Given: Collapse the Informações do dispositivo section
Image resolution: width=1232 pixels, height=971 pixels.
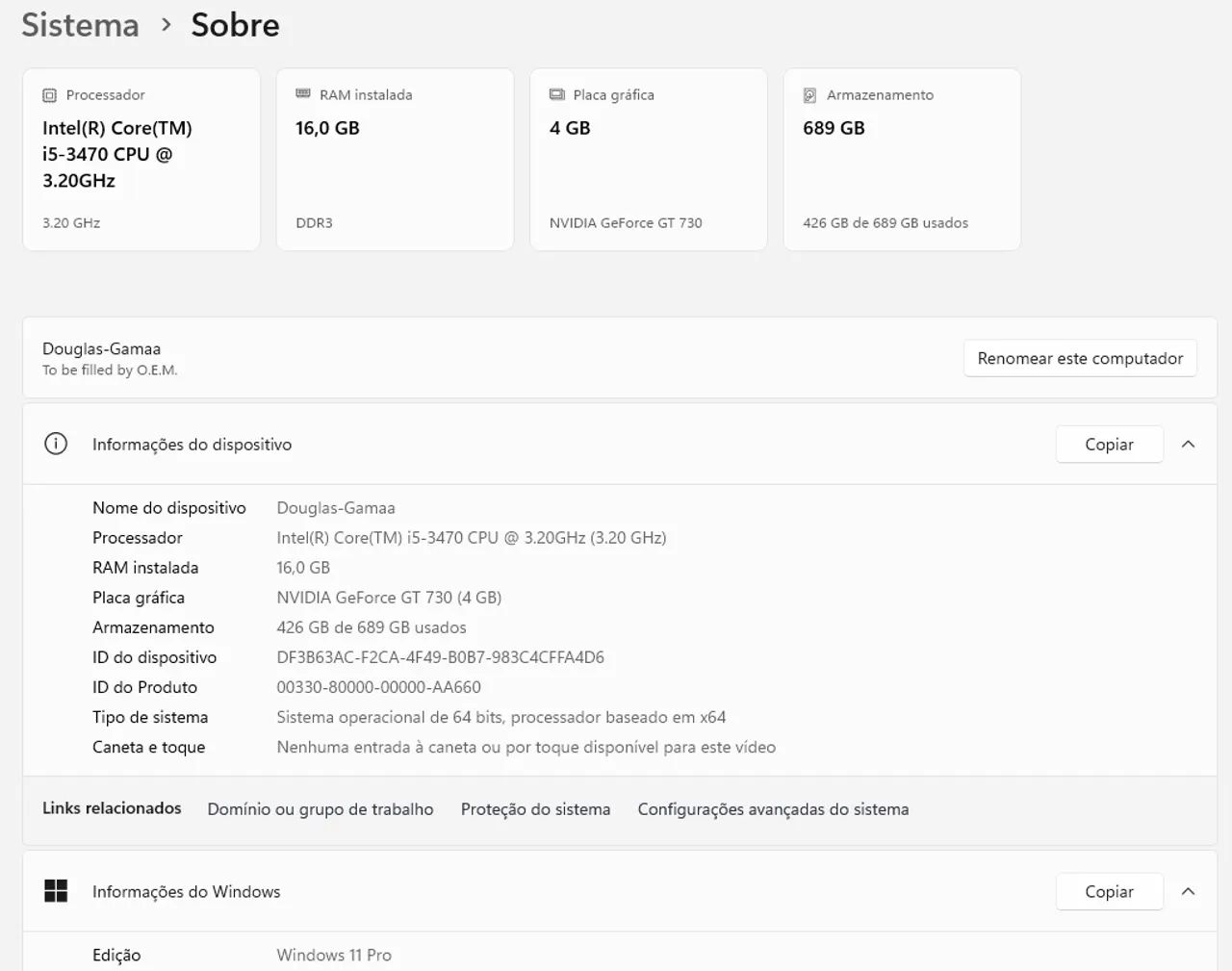Looking at the screenshot, I should [x=1188, y=444].
